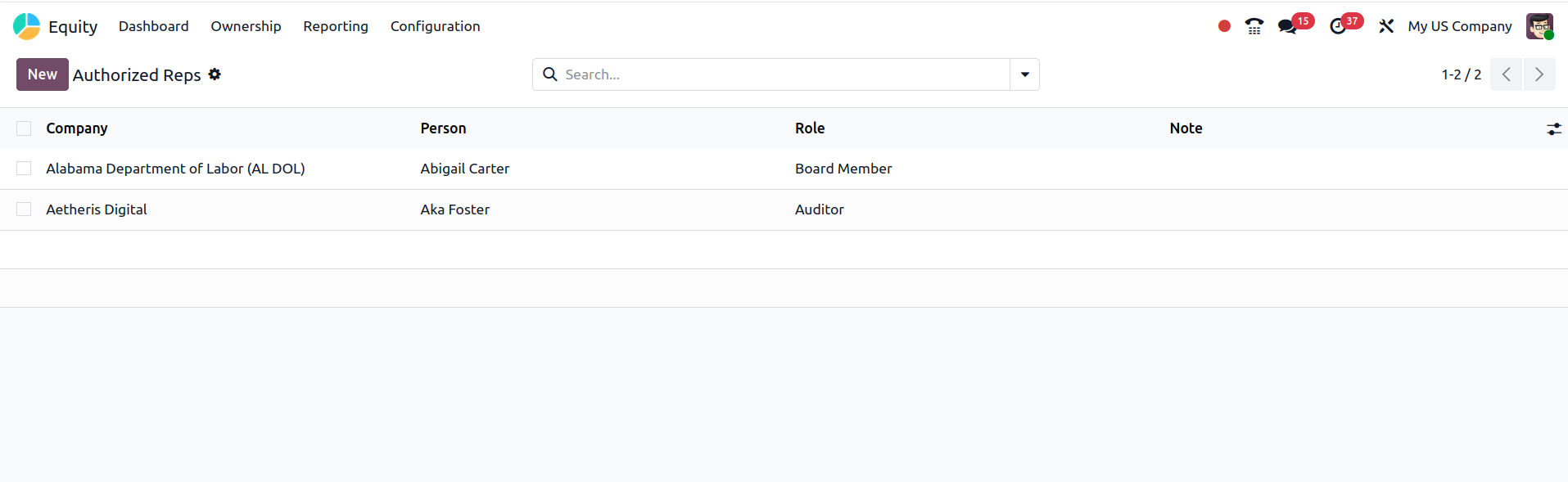The image size is (1568, 482).
Task: Open the Reporting menu
Action: tap(335, 26)
